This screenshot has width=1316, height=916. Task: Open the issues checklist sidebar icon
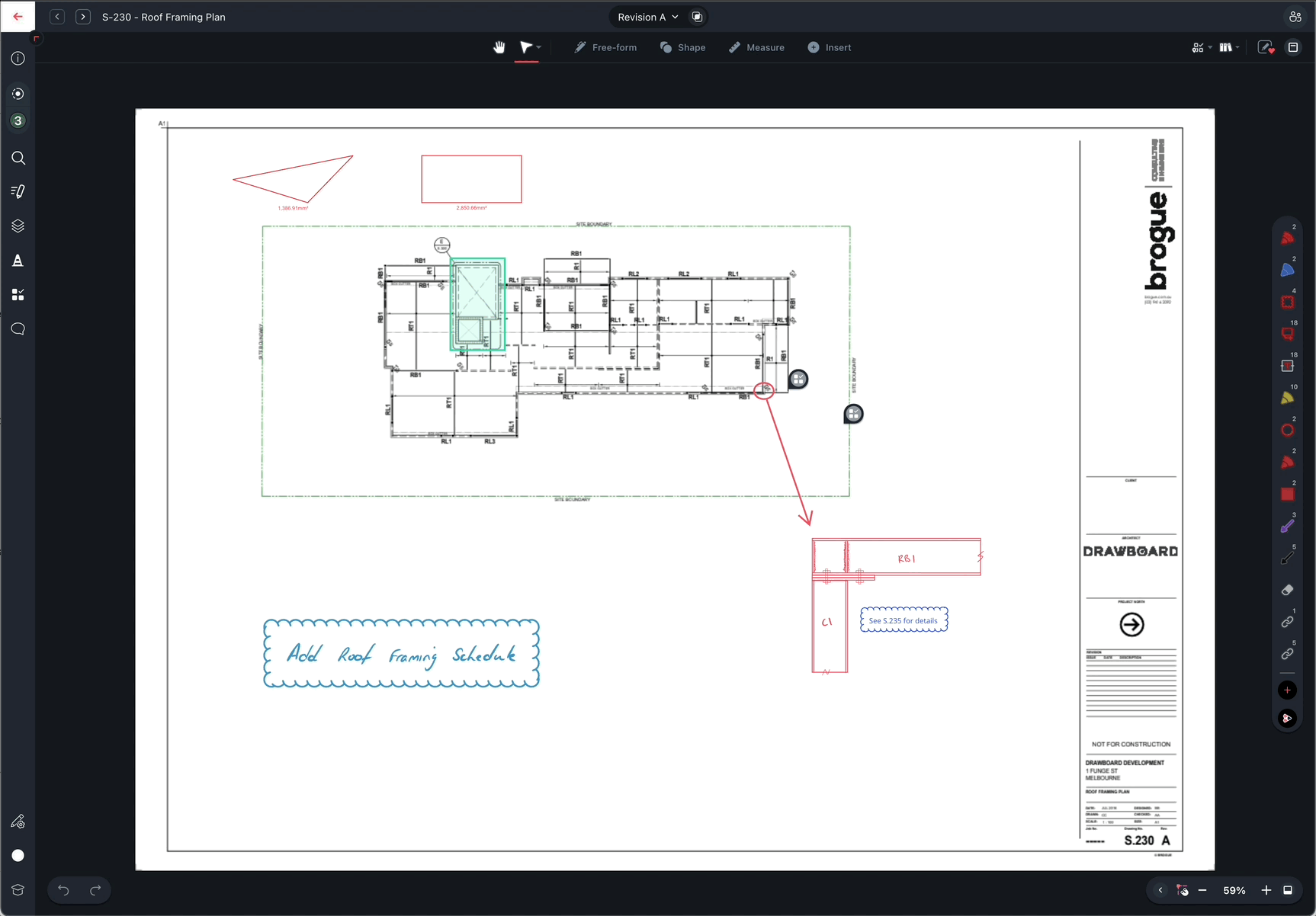click(18, 295)
